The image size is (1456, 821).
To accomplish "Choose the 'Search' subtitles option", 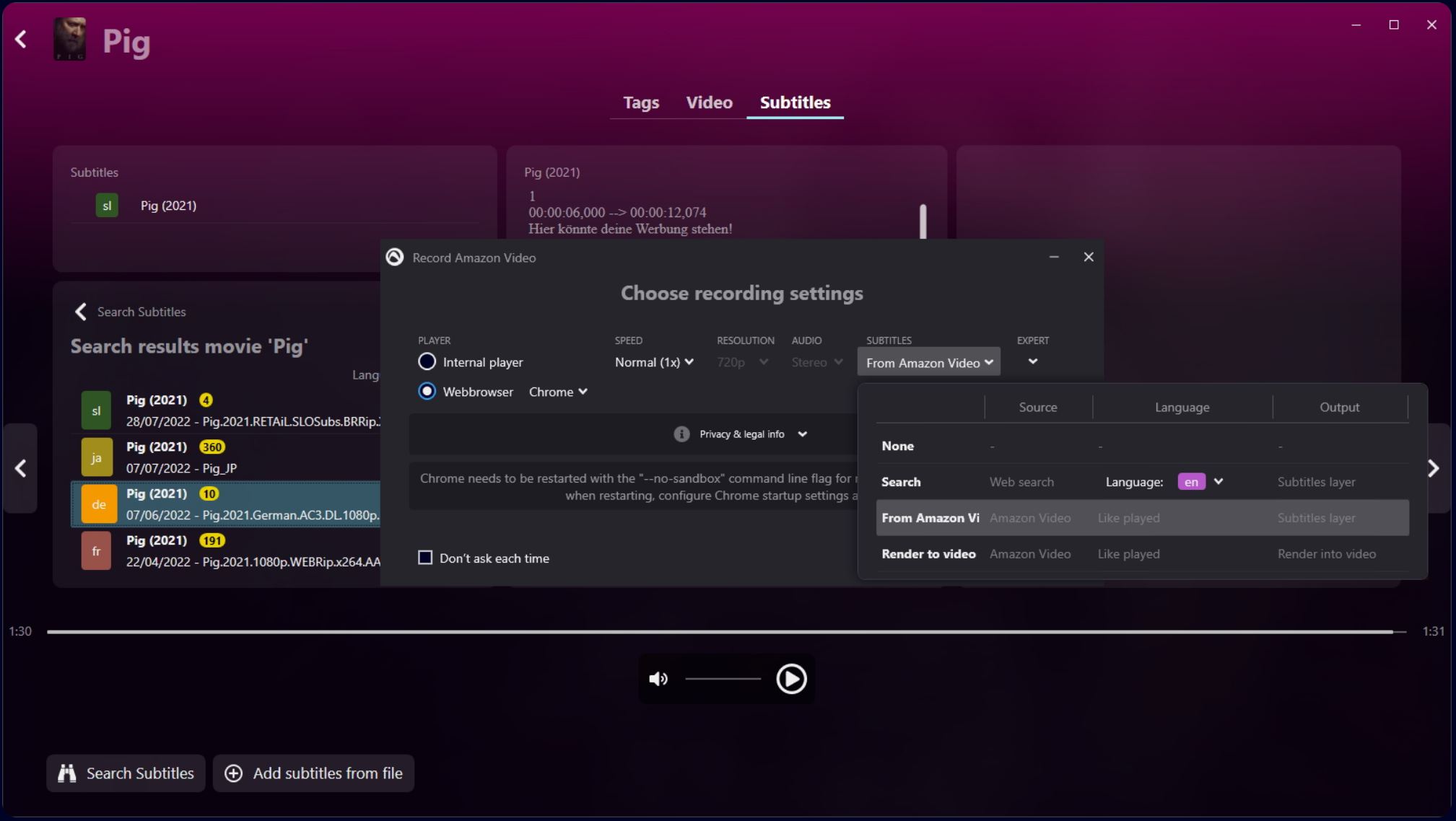I will 1142,482.
